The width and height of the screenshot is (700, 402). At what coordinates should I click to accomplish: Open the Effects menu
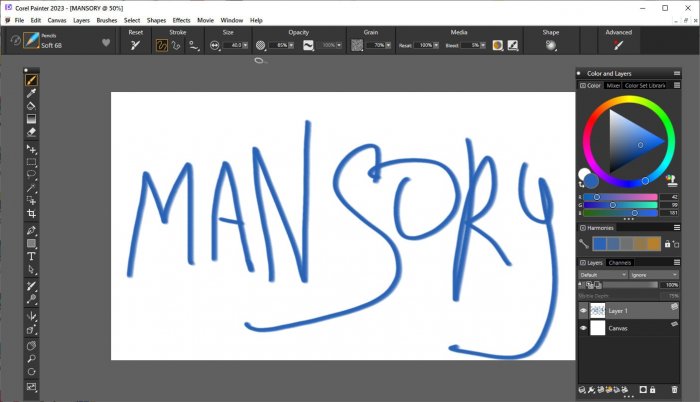point(181,20)
